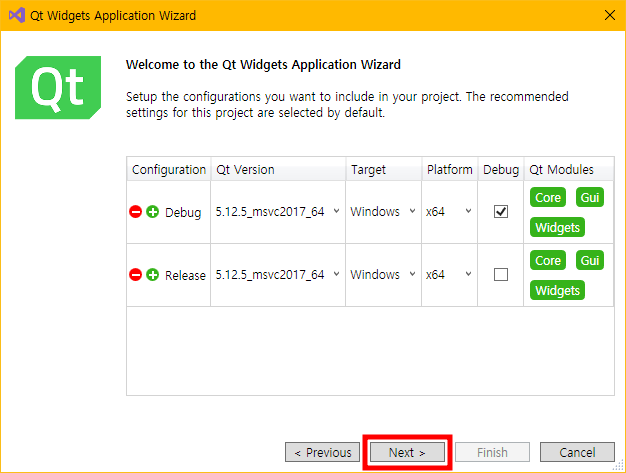Remove the Release configuration with the red minus icon

click(x=135, y=275)
